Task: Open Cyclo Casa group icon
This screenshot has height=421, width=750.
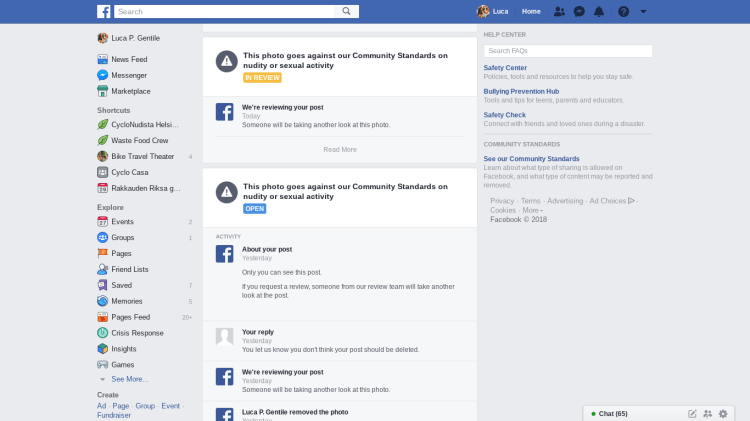Action: point(102,172)
